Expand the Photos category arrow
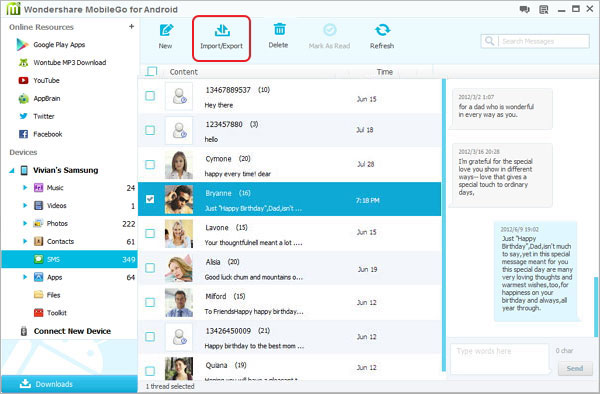The image size is (600, 394). pos(25,223)
